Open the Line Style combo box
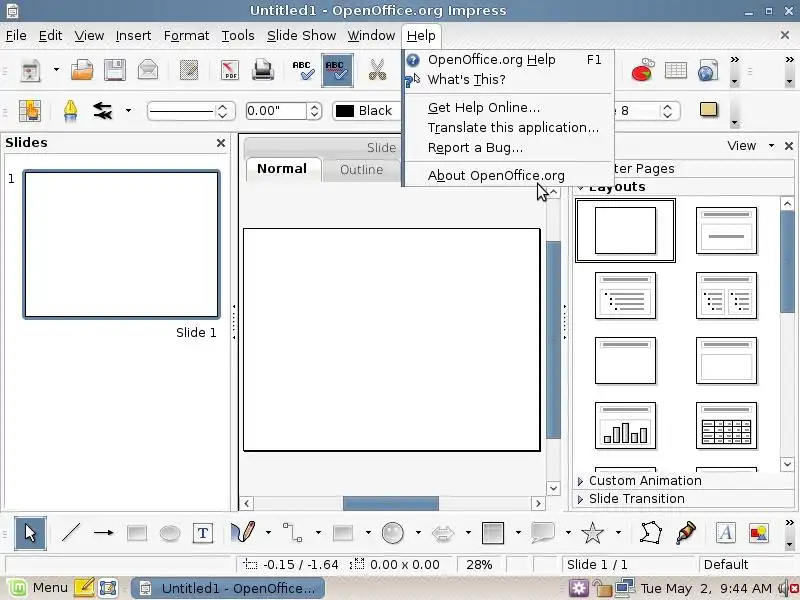The image size is (800, 600). coord(191,111)
